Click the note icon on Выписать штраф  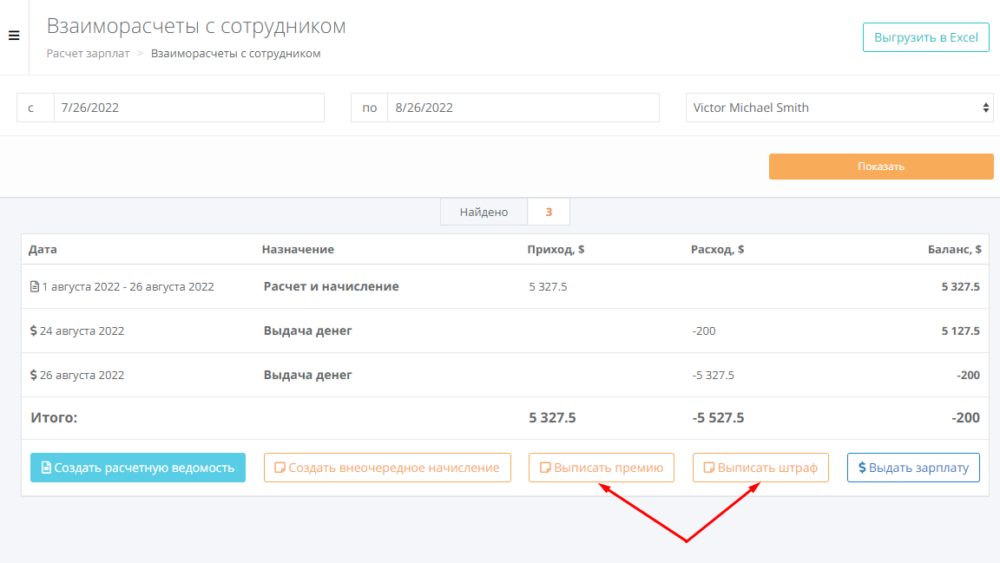tap(709, 468)
